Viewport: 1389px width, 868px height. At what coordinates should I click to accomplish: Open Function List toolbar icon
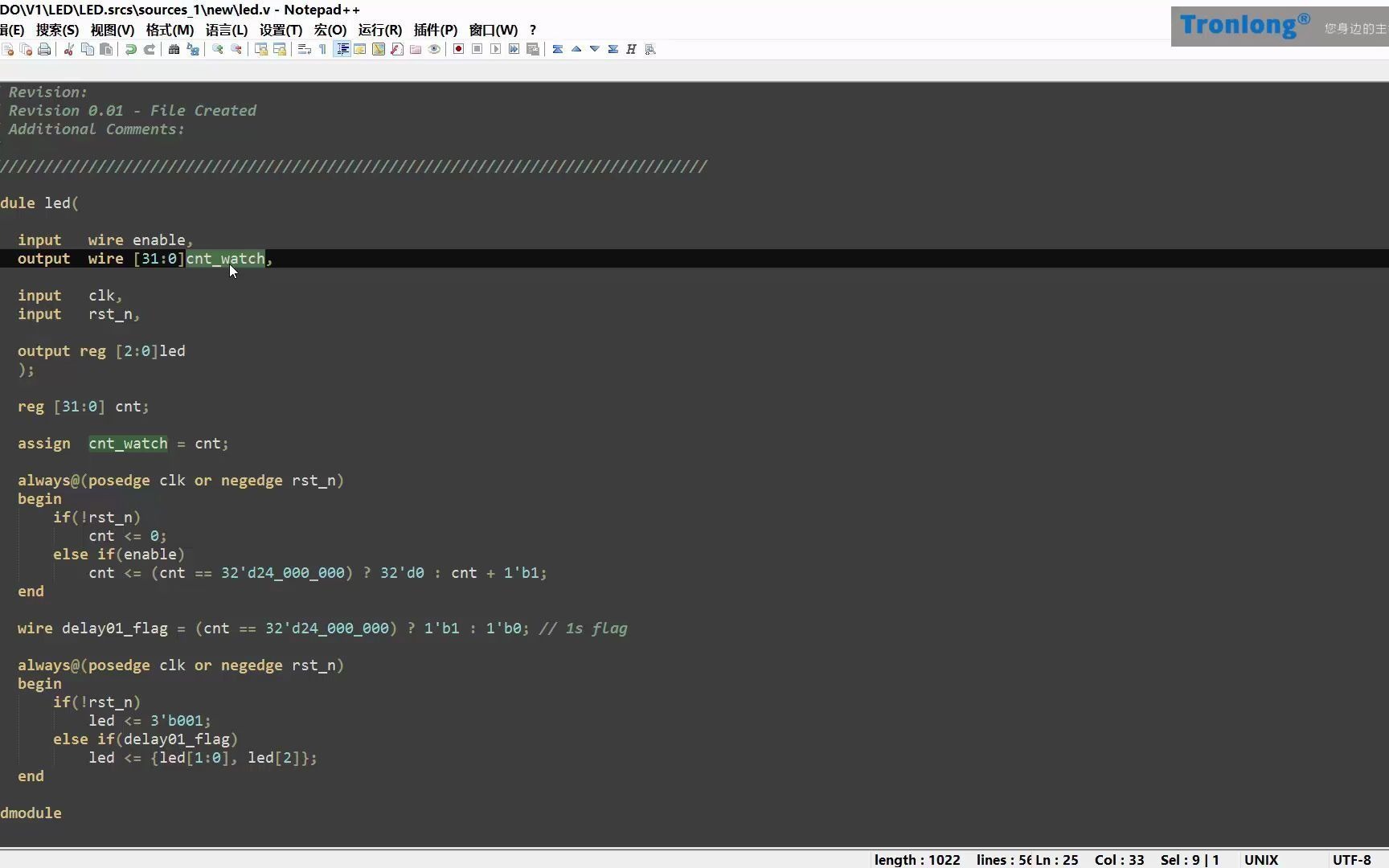click(x=397, y=50)
